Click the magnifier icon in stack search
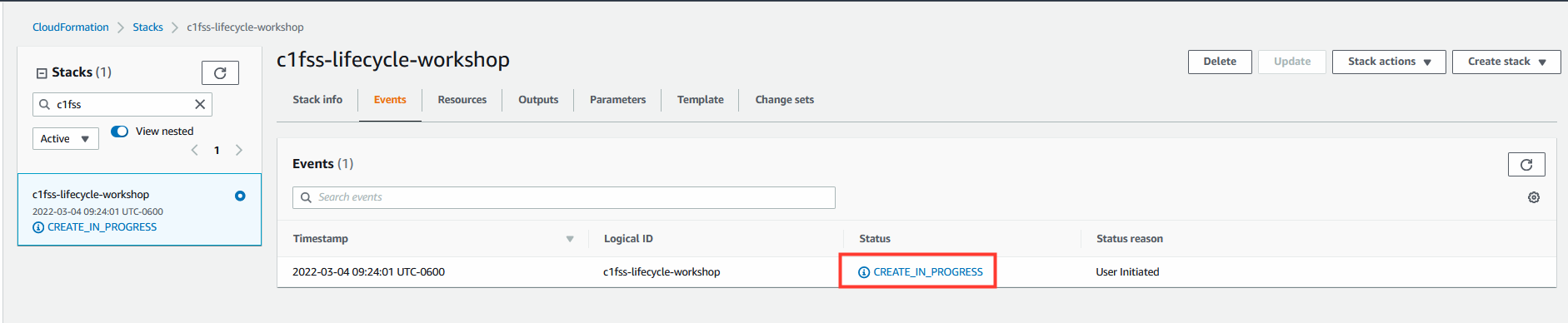This screenshot has width=1568, height=323. [x=45, y=104]
